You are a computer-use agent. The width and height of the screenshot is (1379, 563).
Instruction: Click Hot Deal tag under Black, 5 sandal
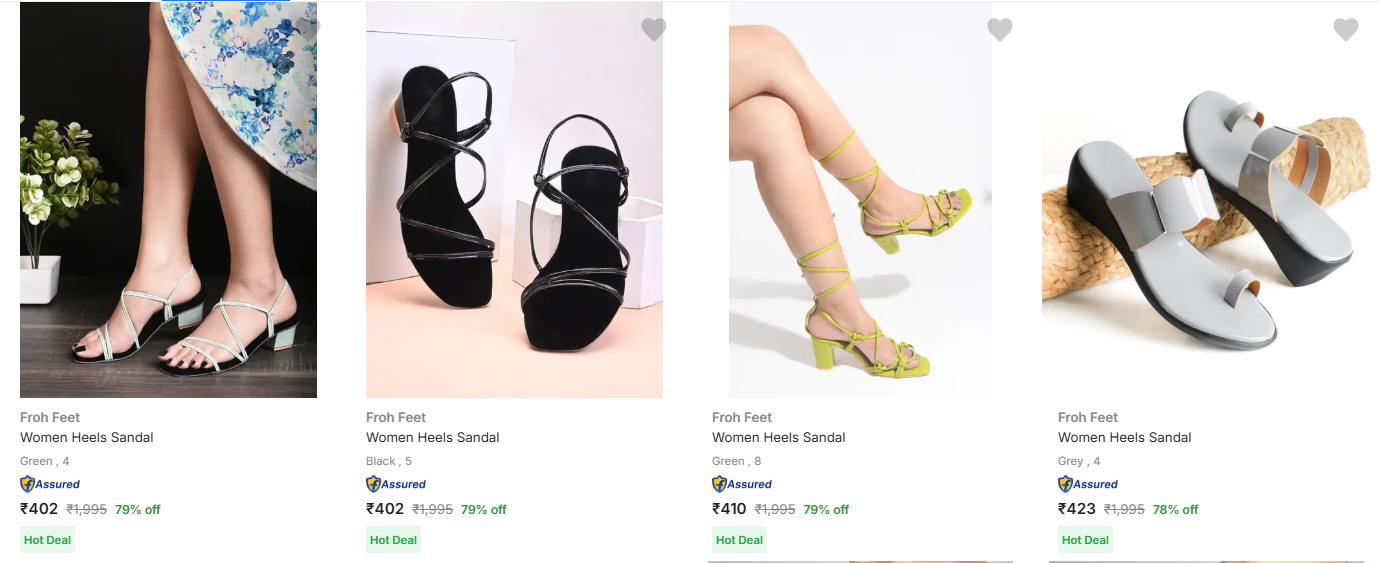tap(393, 540)
